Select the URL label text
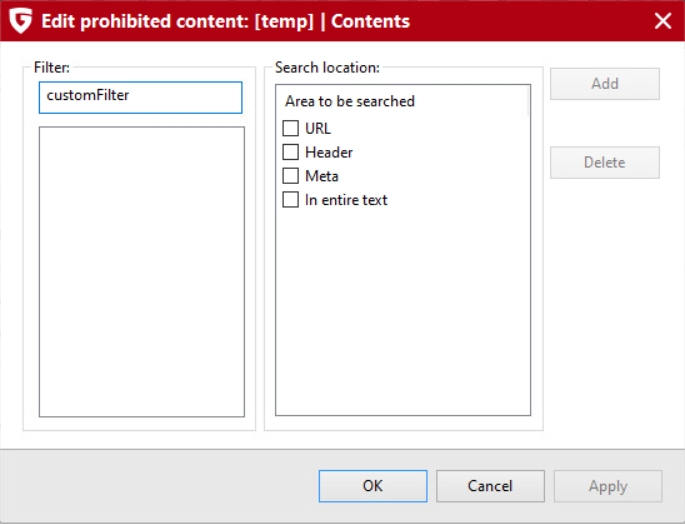 coord(318,128)
